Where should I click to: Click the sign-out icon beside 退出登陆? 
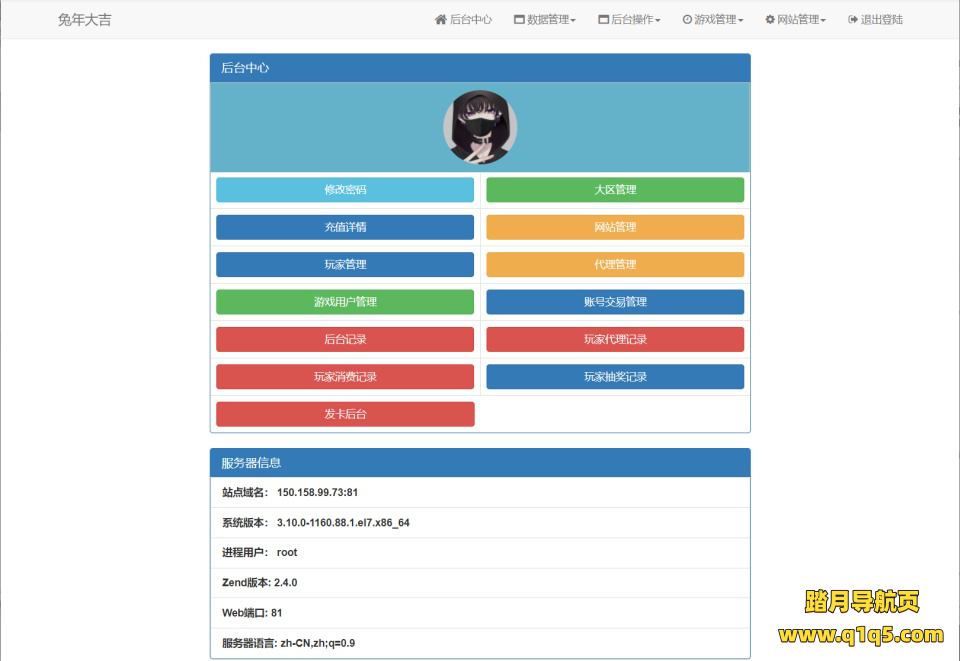tap(852, 20)
